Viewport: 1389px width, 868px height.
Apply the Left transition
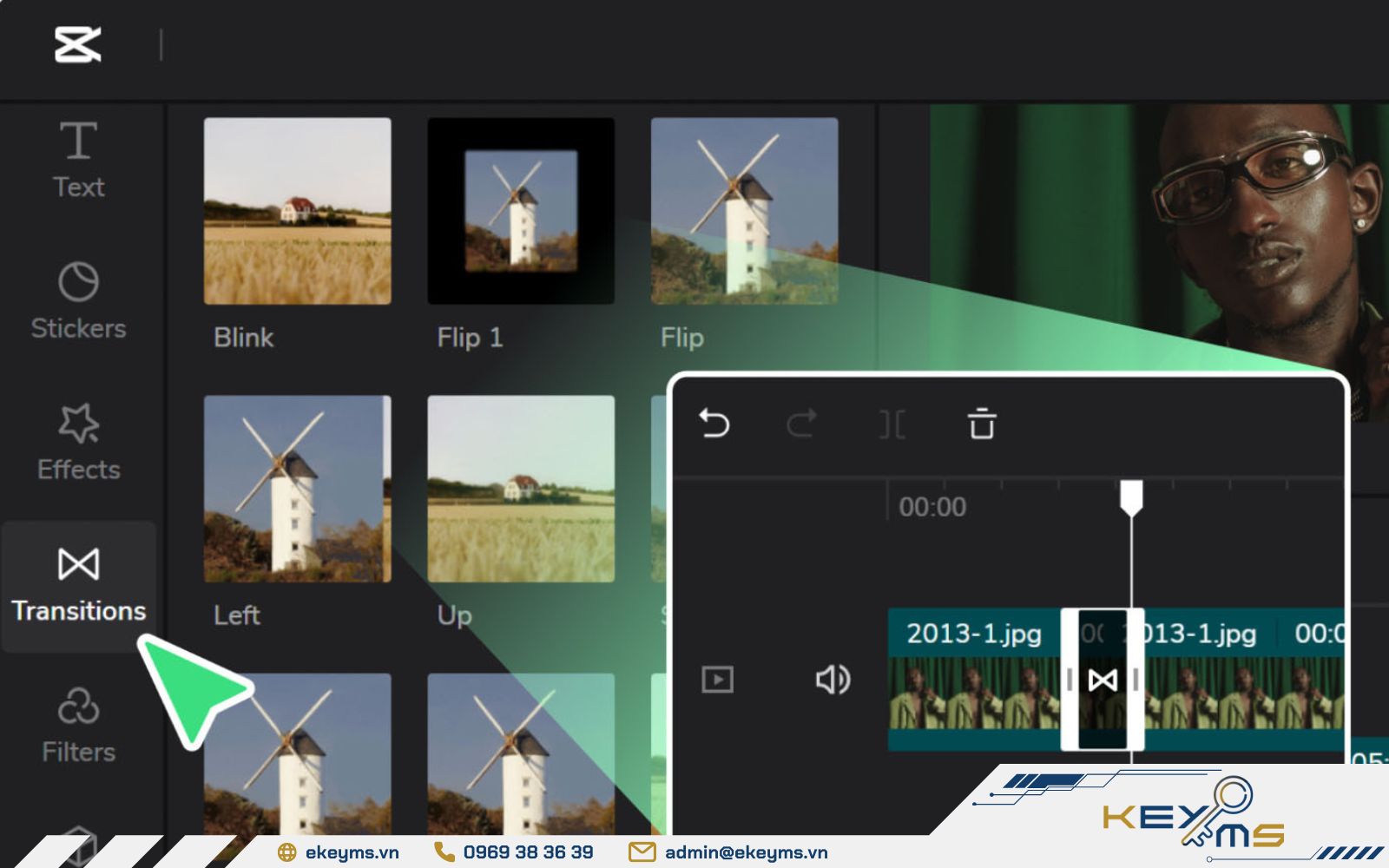tap(297, 489)
